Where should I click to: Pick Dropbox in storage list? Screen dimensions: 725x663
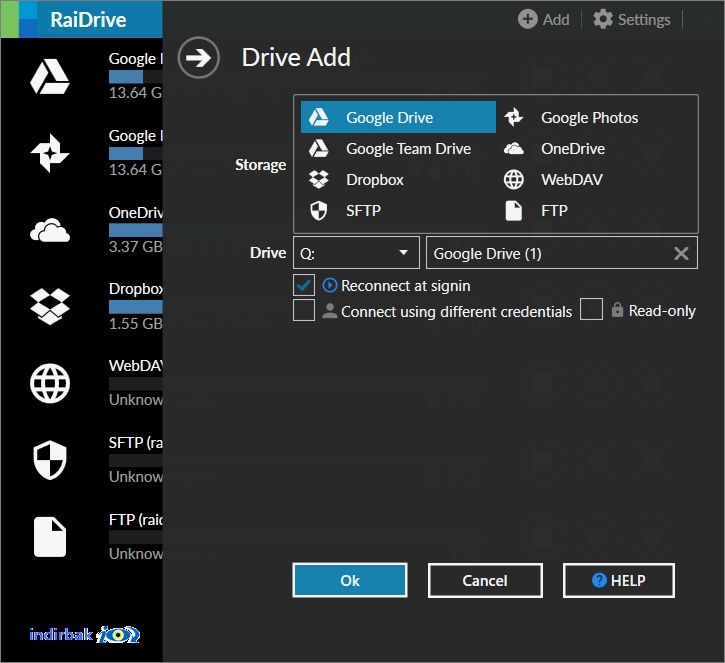(398, 179)
